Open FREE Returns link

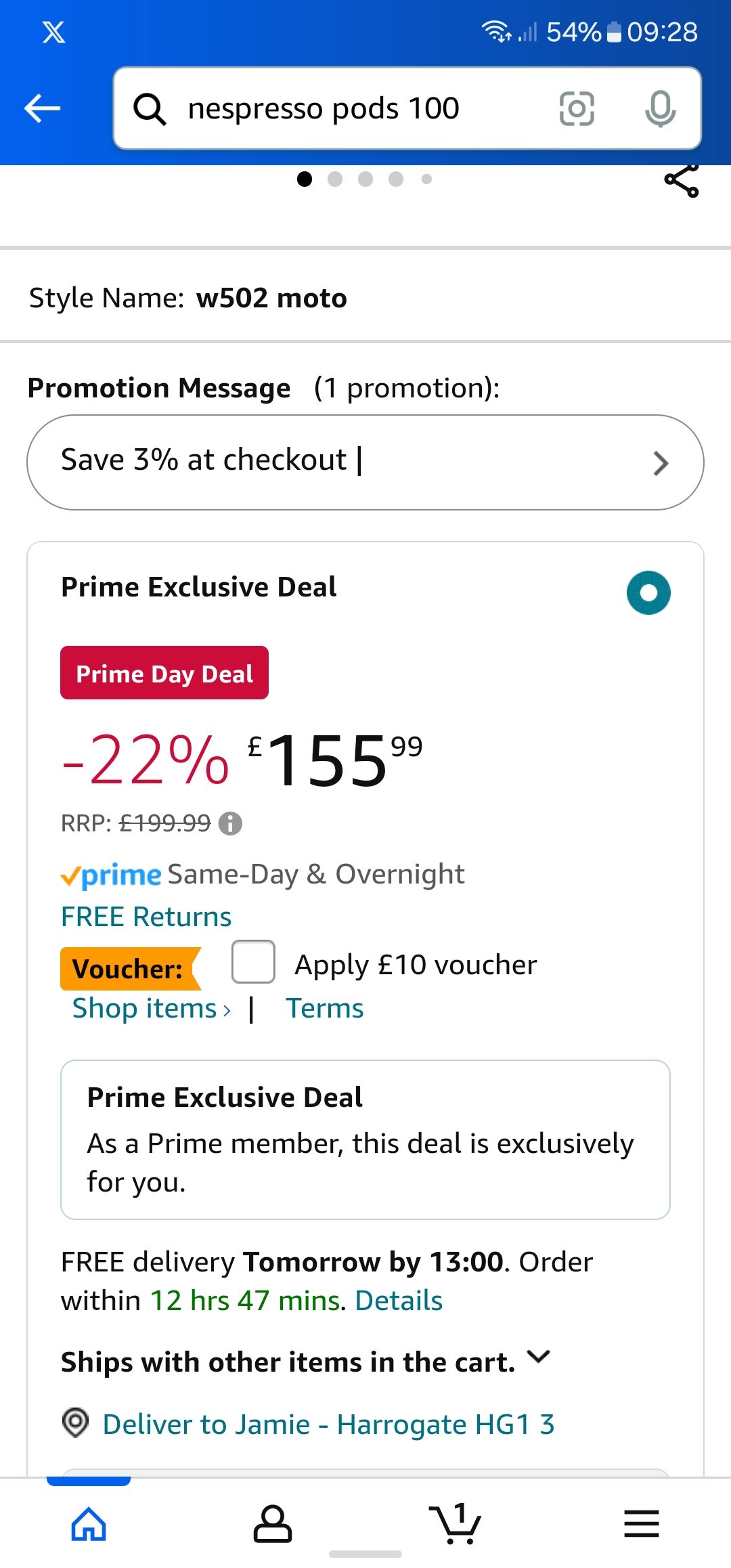point(146,917)
